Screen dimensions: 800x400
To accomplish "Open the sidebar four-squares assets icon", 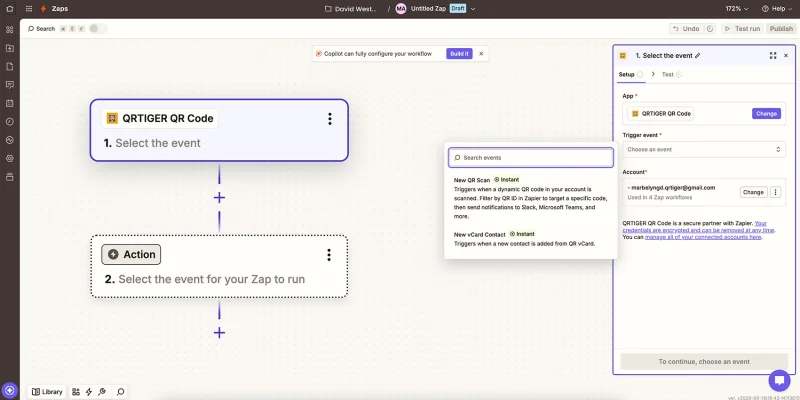I will click(10, 30).
